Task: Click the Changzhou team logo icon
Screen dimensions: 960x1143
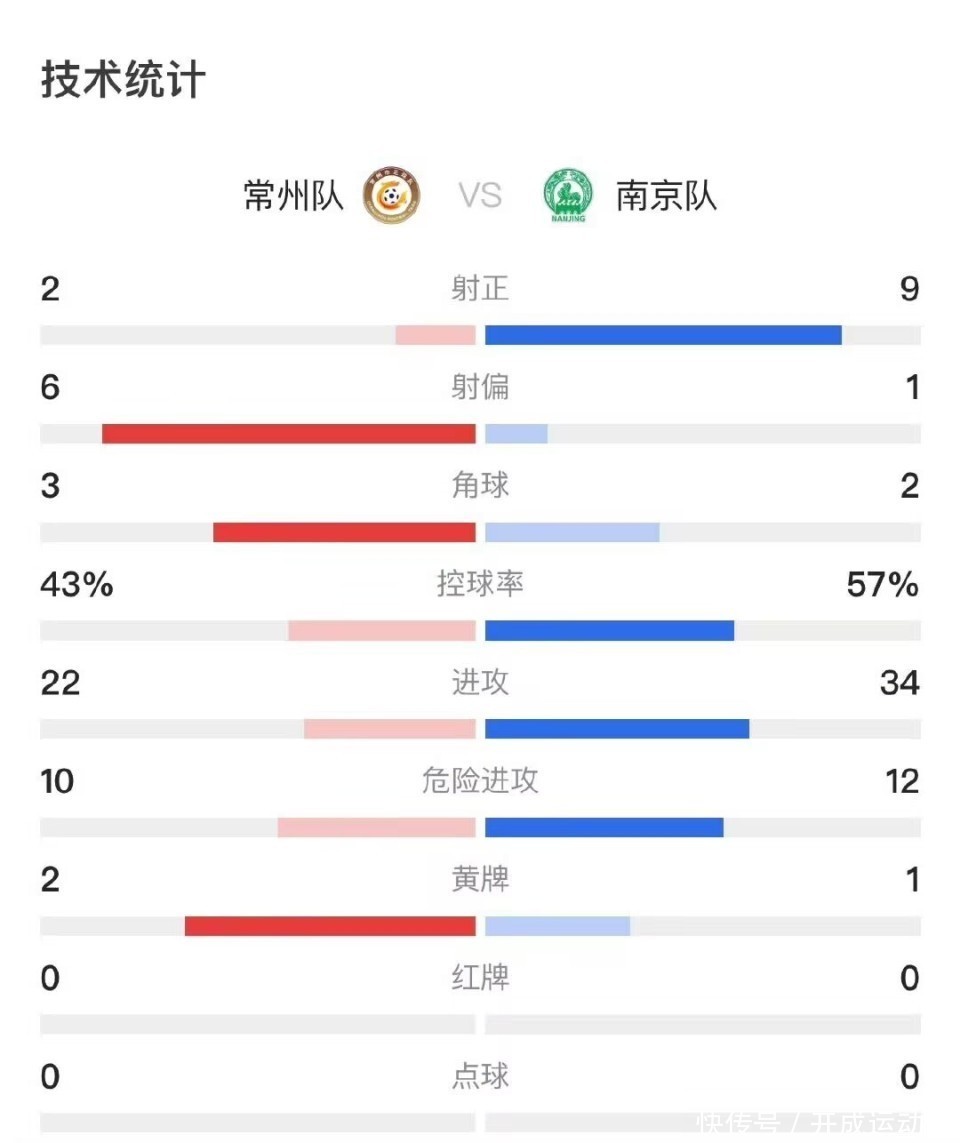Action: pyautogui.click(x=391, y=195)
